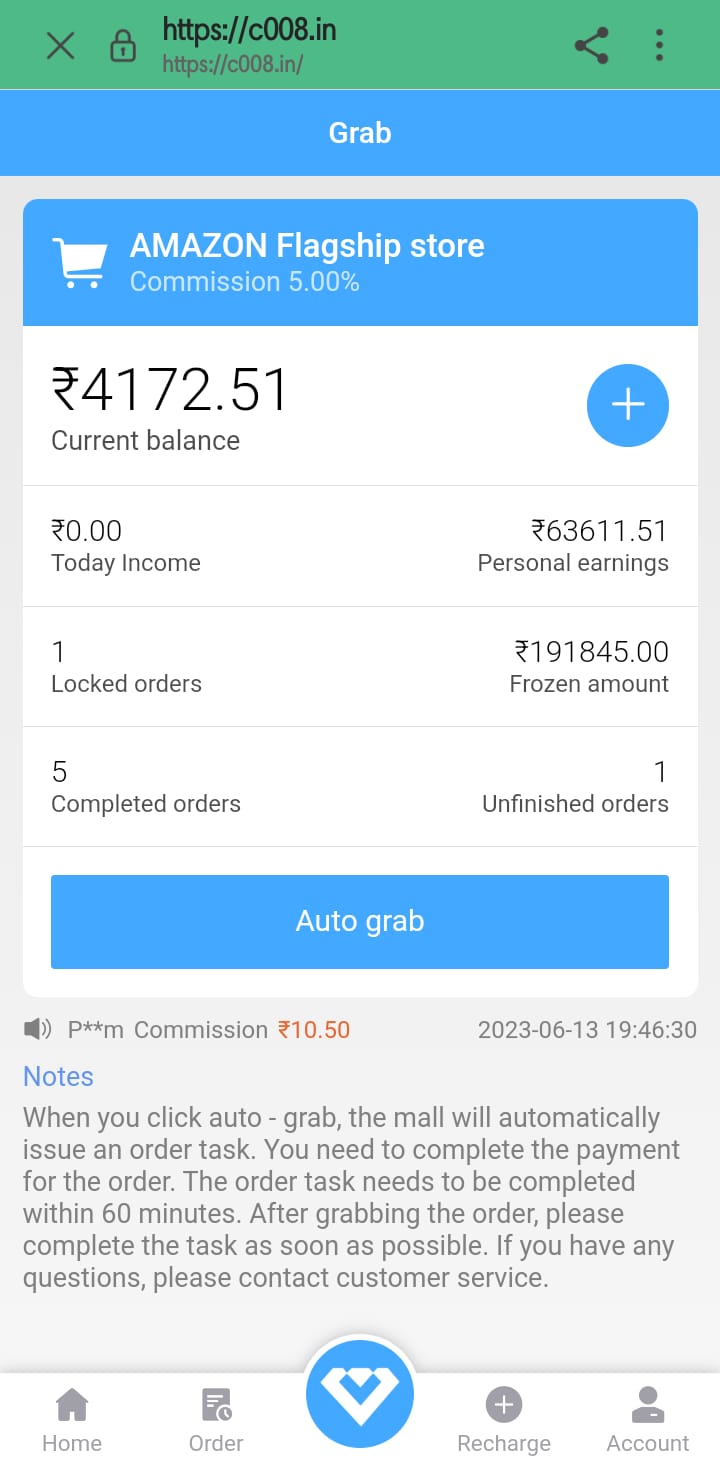Close the browser tab with X icon

coord(61,46)
